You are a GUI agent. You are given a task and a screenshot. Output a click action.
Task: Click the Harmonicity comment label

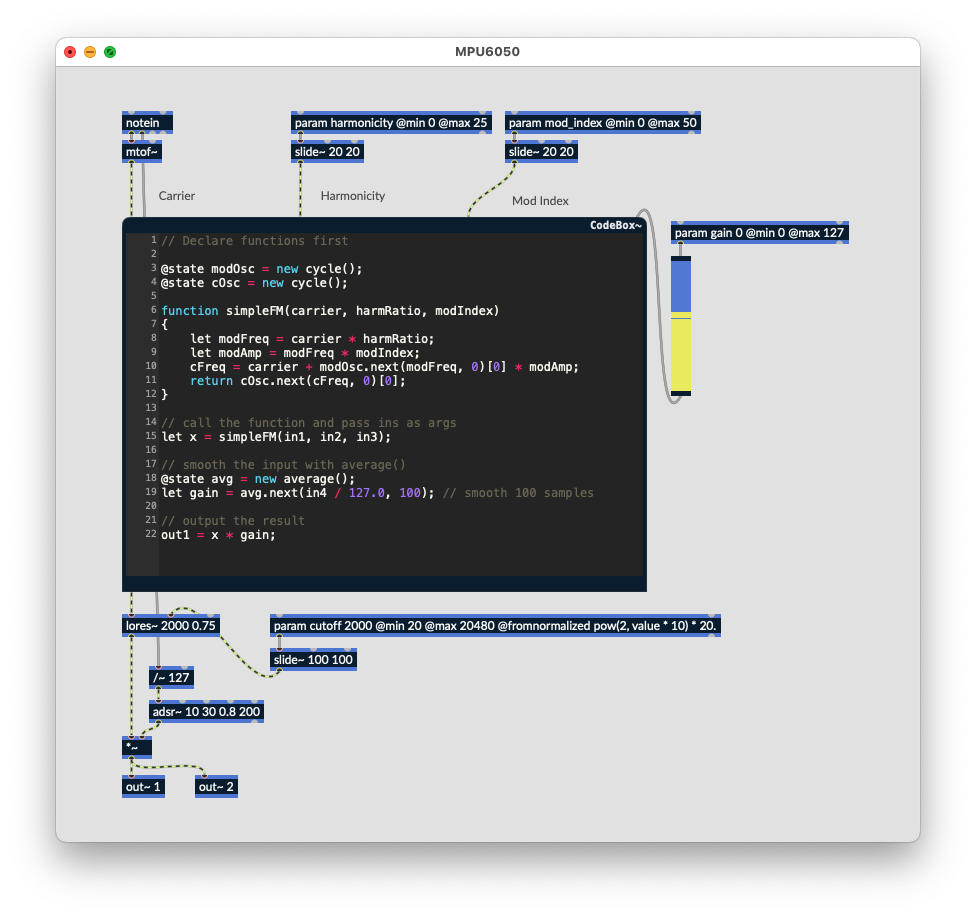point(352,196)
